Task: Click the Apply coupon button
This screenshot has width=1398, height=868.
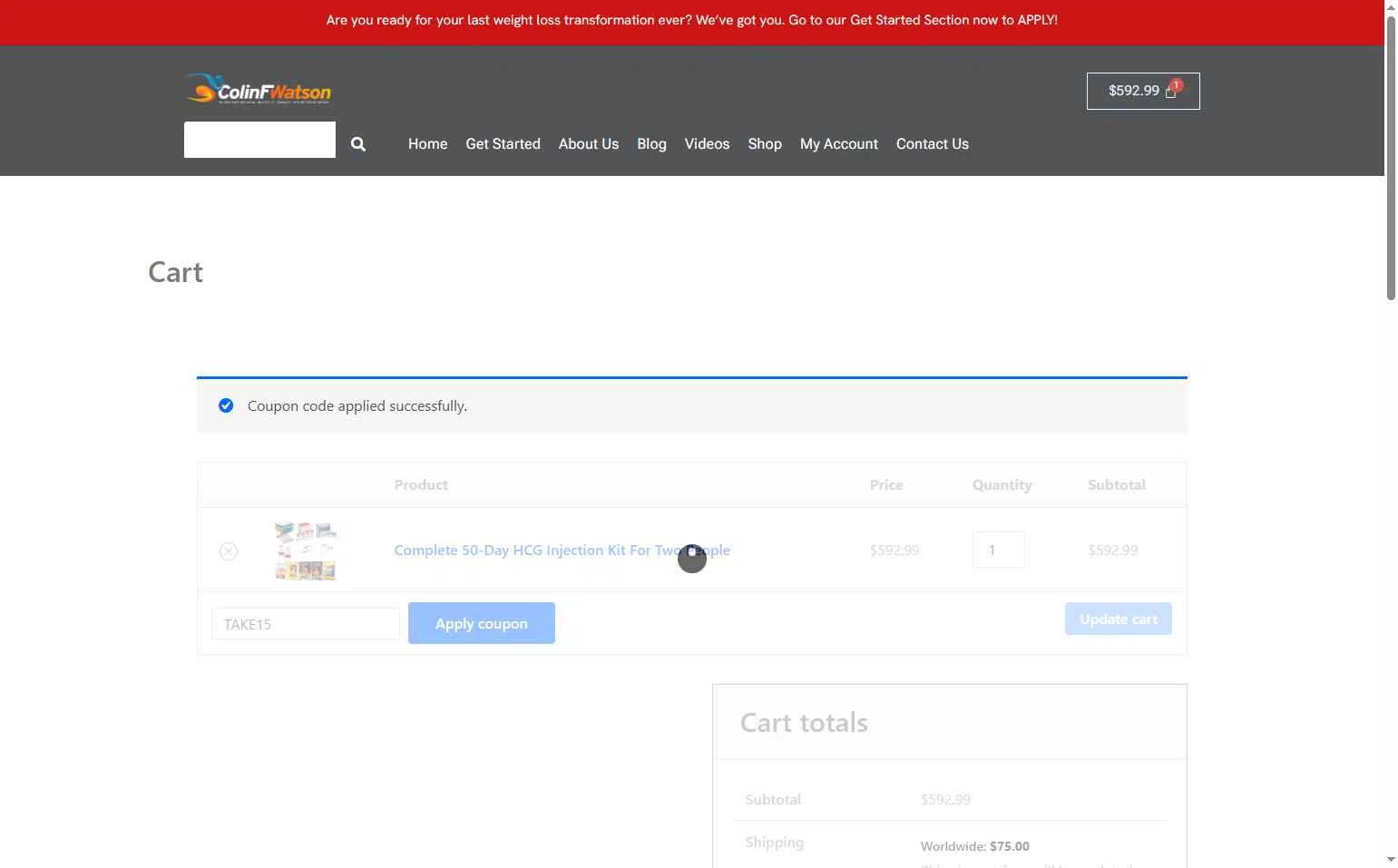Action: [482, 623]
